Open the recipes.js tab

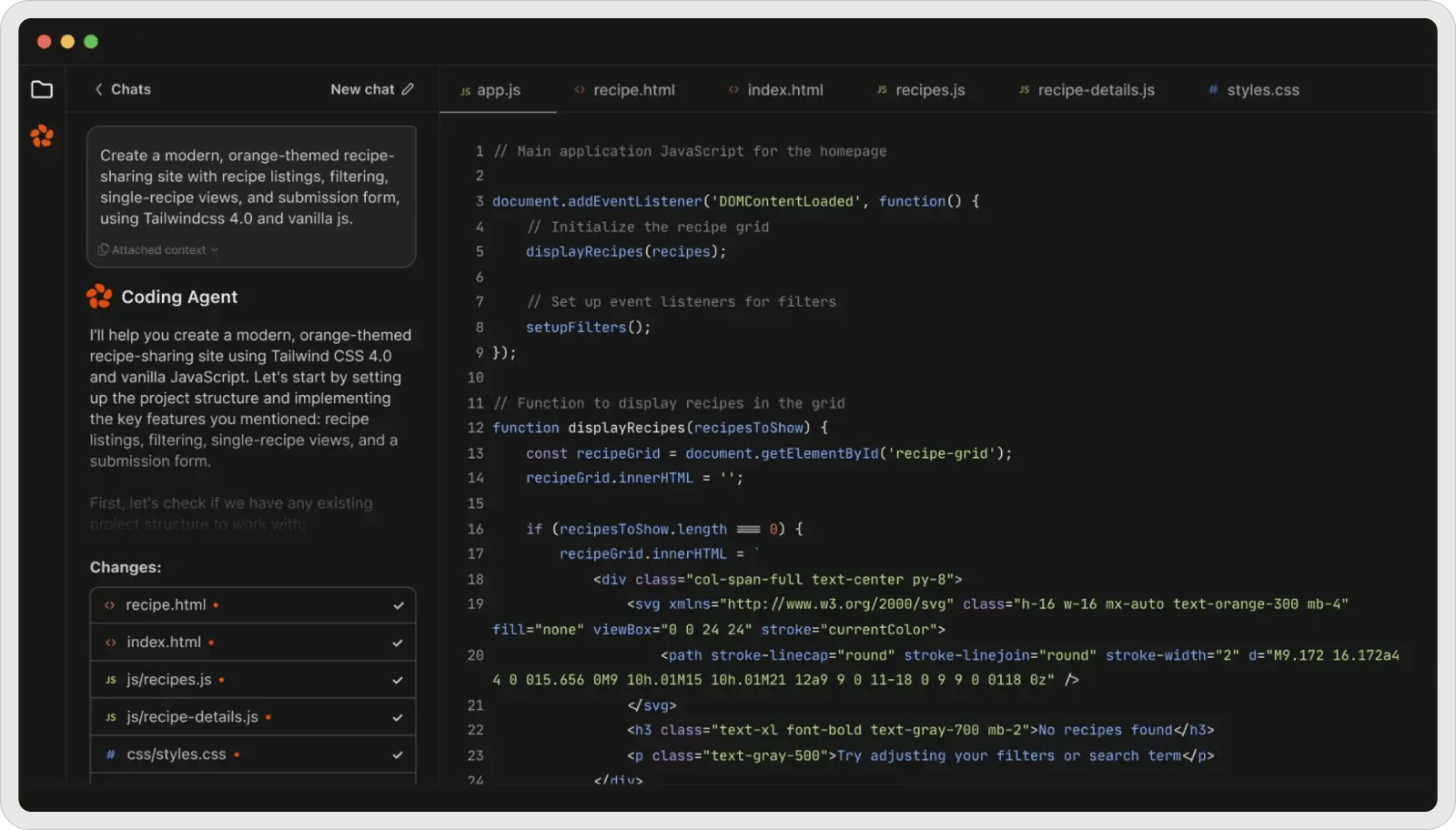pos(929,90)
